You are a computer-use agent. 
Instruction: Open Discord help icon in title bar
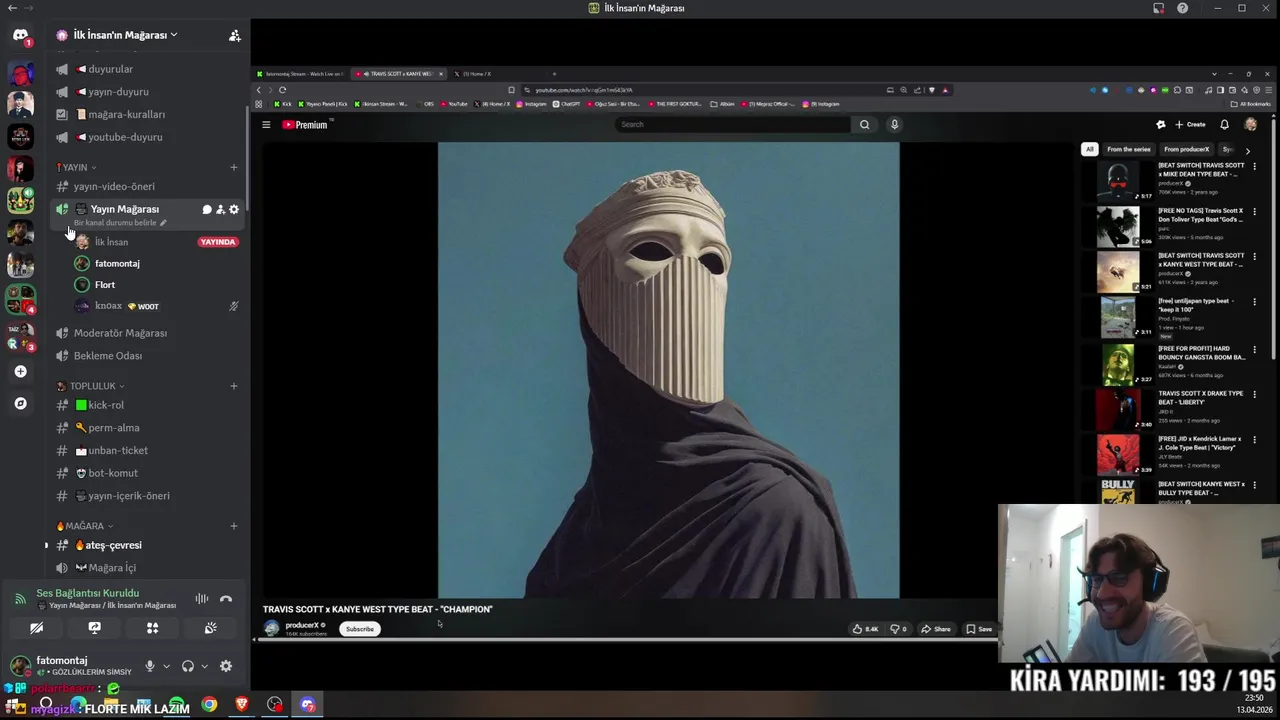coord(1183,8)
